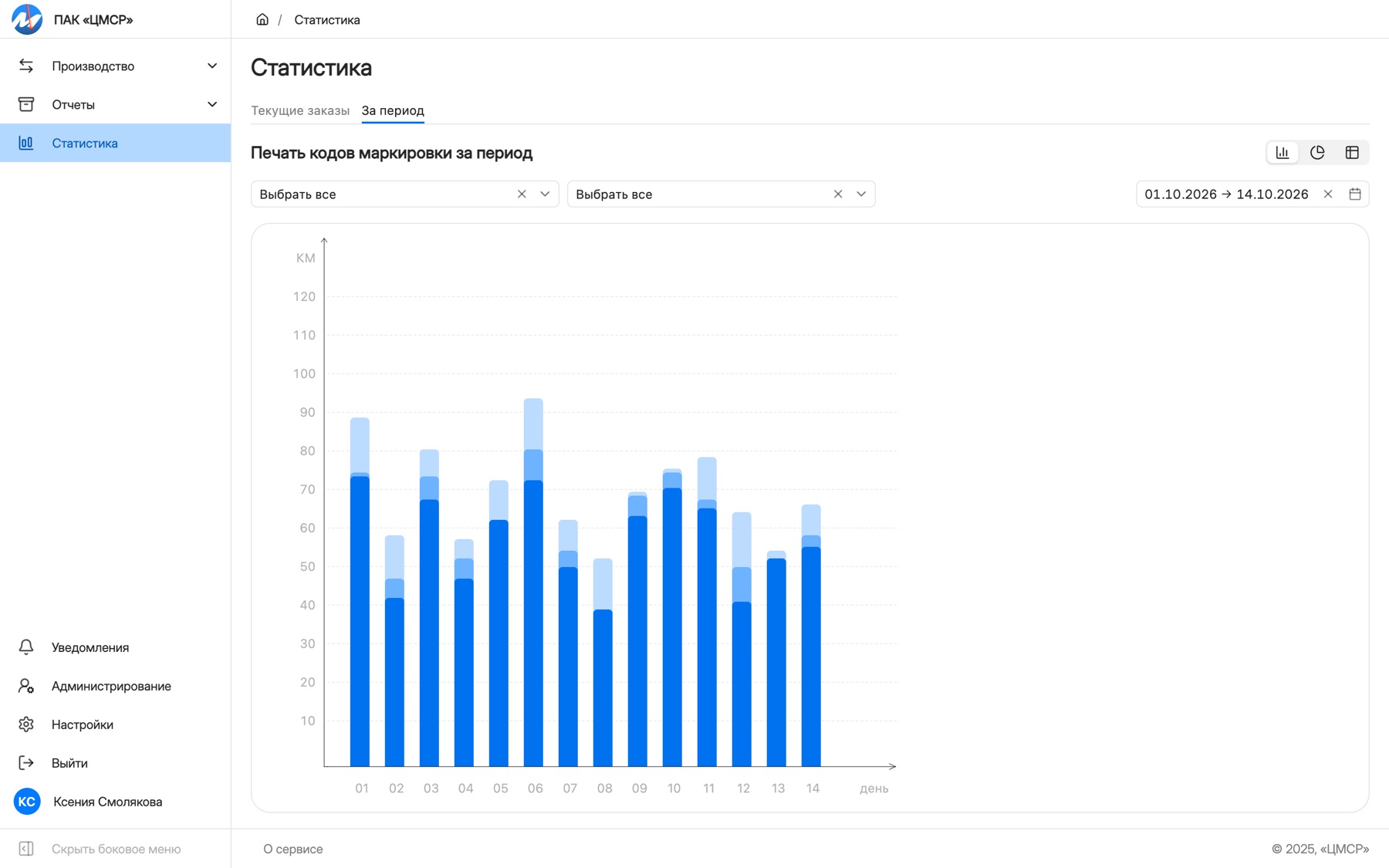
Task: Click the bar for day 06
Action: [x=533, y=583]
